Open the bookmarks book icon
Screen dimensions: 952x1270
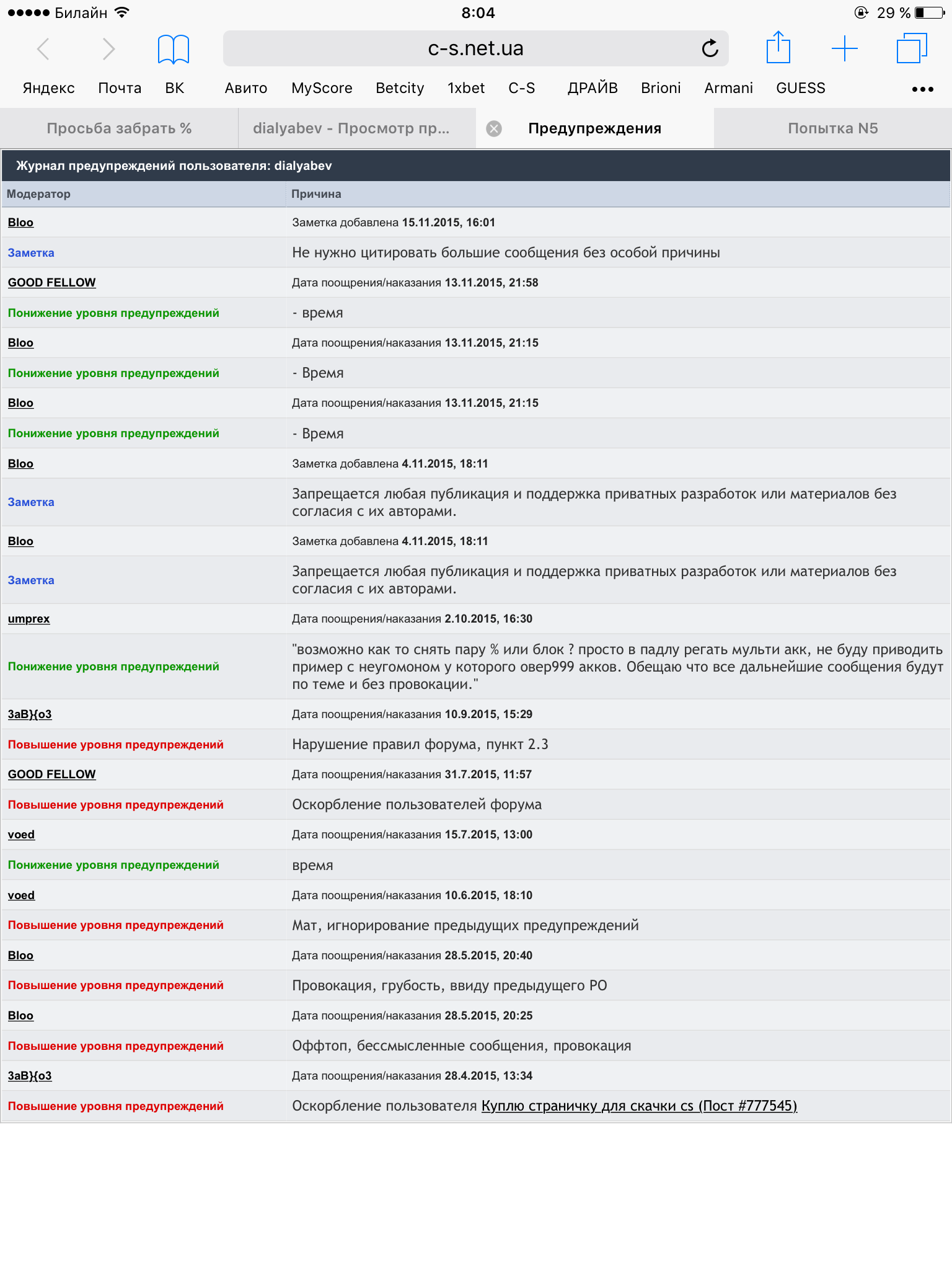pyautogui.click(x=174, y=49)
